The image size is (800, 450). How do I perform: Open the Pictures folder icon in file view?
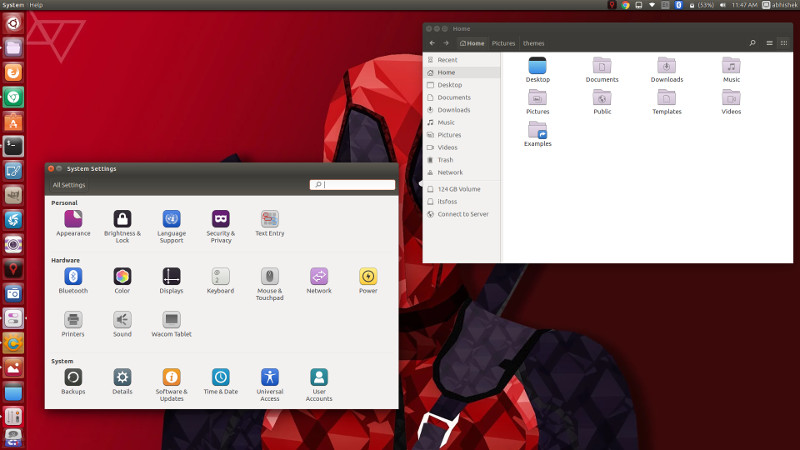[x=537, y=102]
